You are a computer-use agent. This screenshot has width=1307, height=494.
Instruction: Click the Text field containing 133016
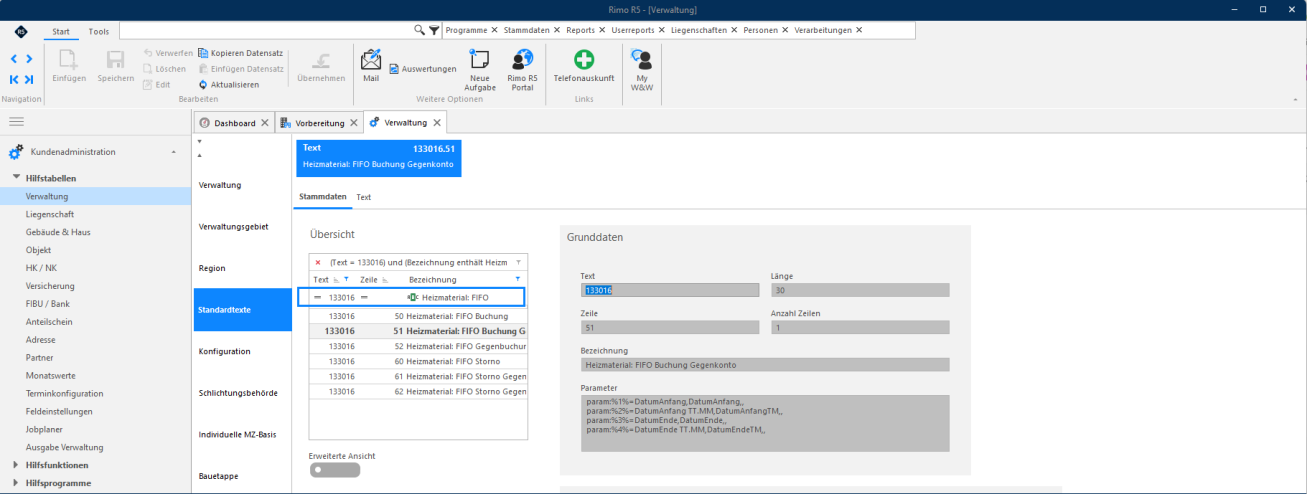pos(669,290)
